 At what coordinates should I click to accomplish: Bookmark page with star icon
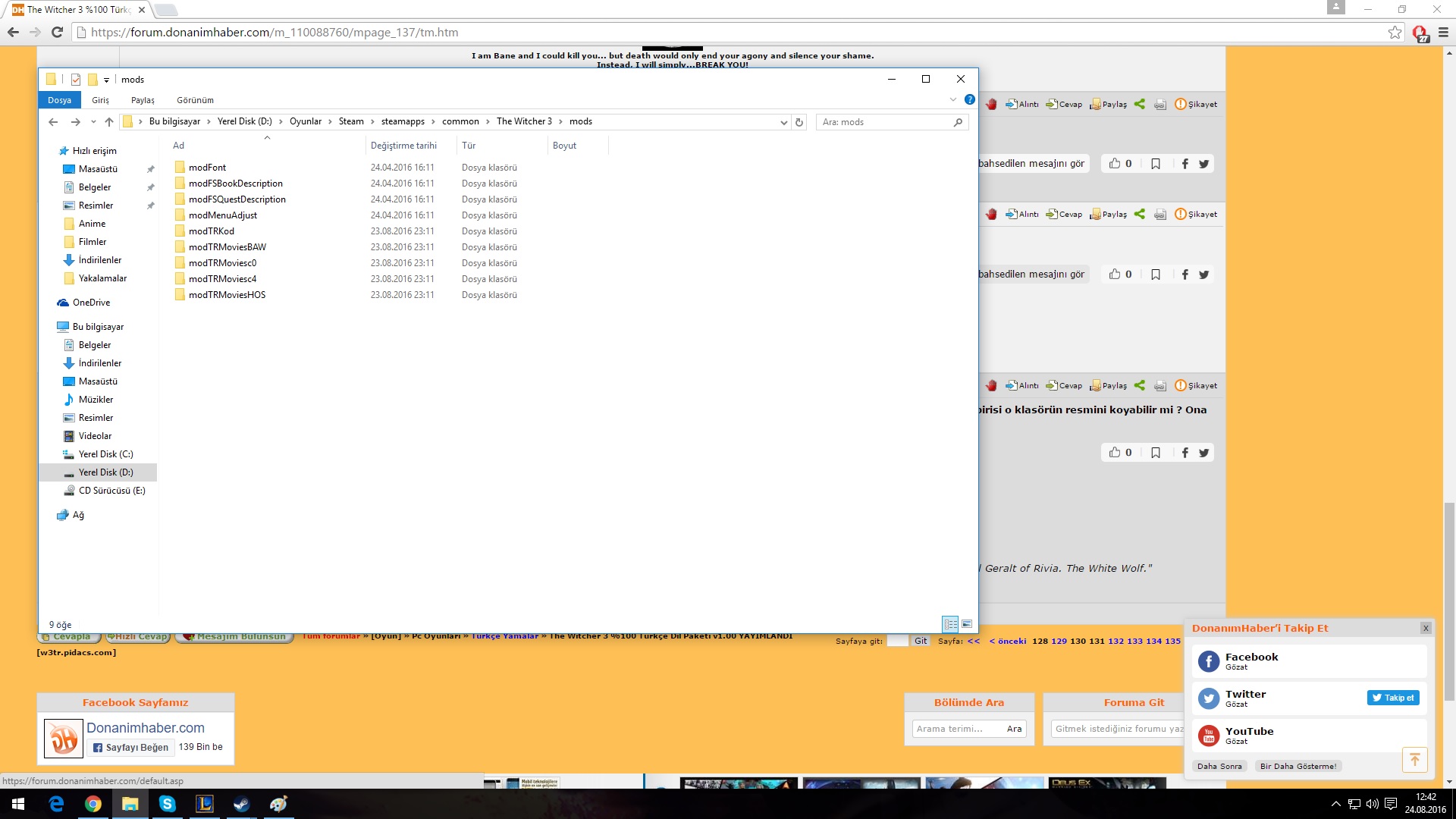point(1395,32)
